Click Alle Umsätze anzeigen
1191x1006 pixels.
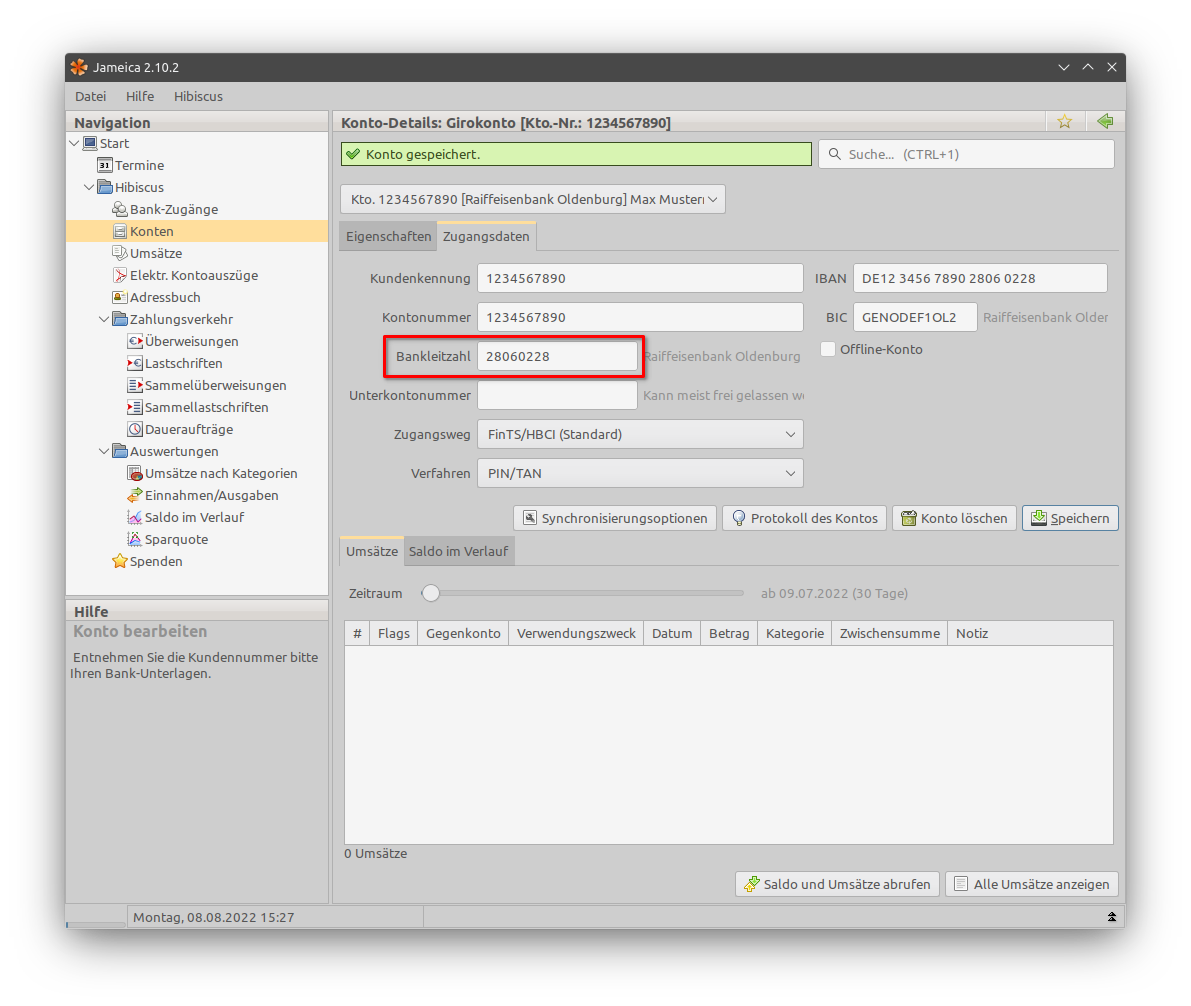point(1031,884)
